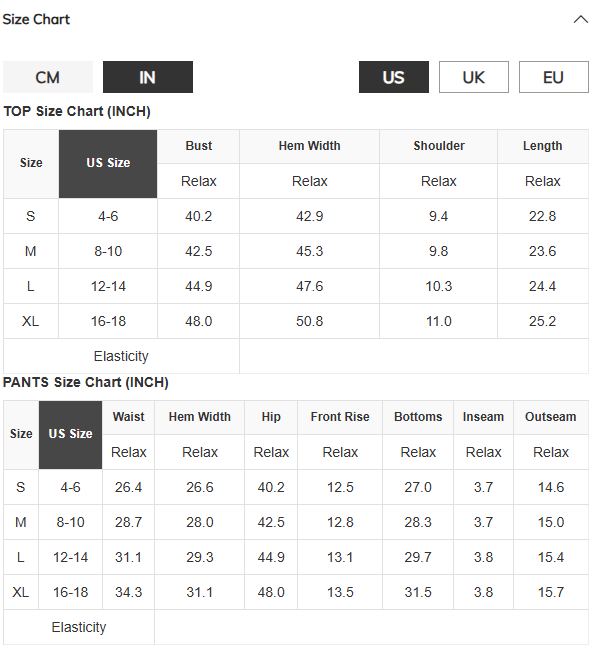Switch measurements to CM

pyautogui.click(x=48, y=77)
